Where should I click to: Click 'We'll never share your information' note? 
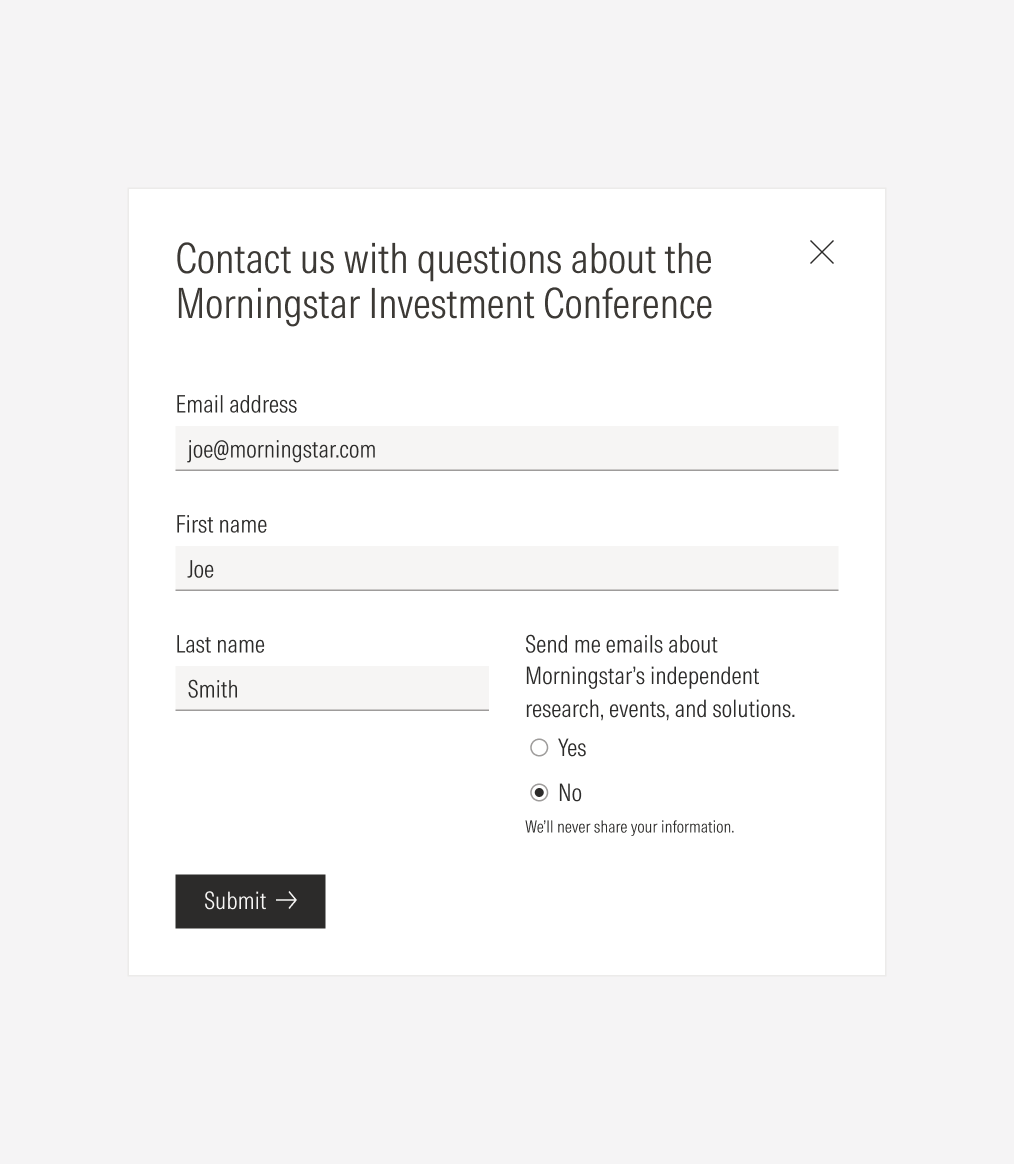629,827
